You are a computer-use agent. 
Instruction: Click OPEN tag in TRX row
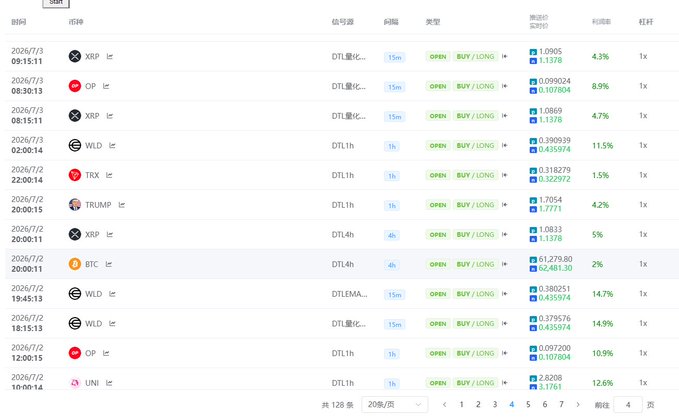tap(438, 175)
